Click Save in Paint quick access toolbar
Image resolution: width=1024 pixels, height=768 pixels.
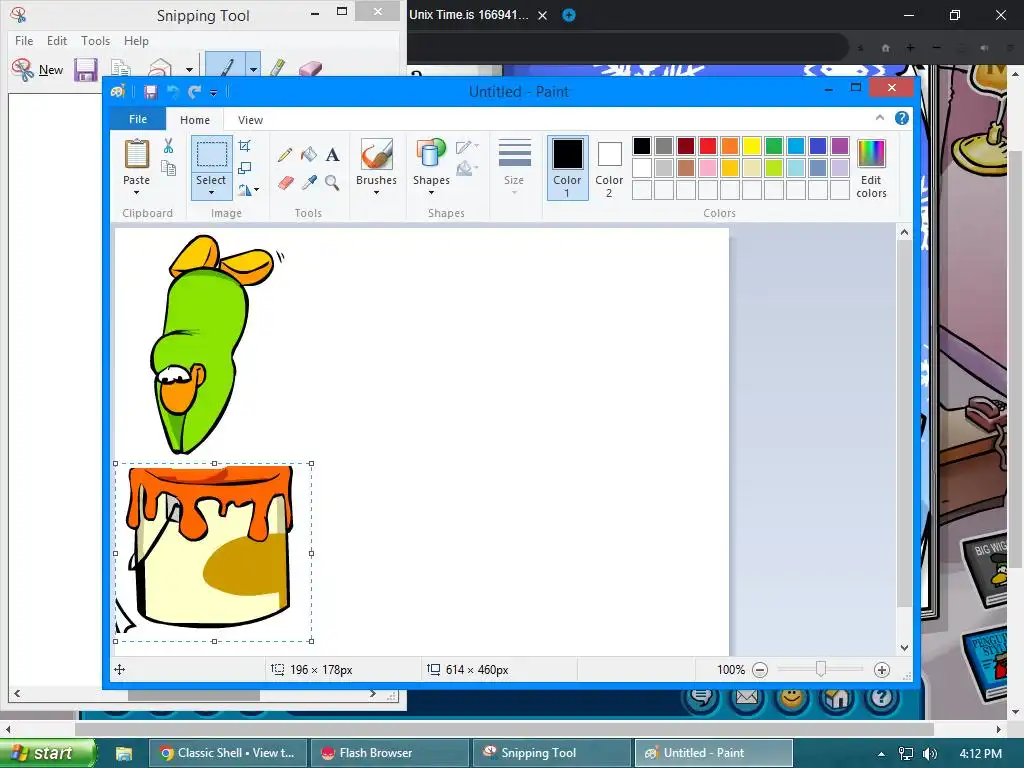coord(151,92)
